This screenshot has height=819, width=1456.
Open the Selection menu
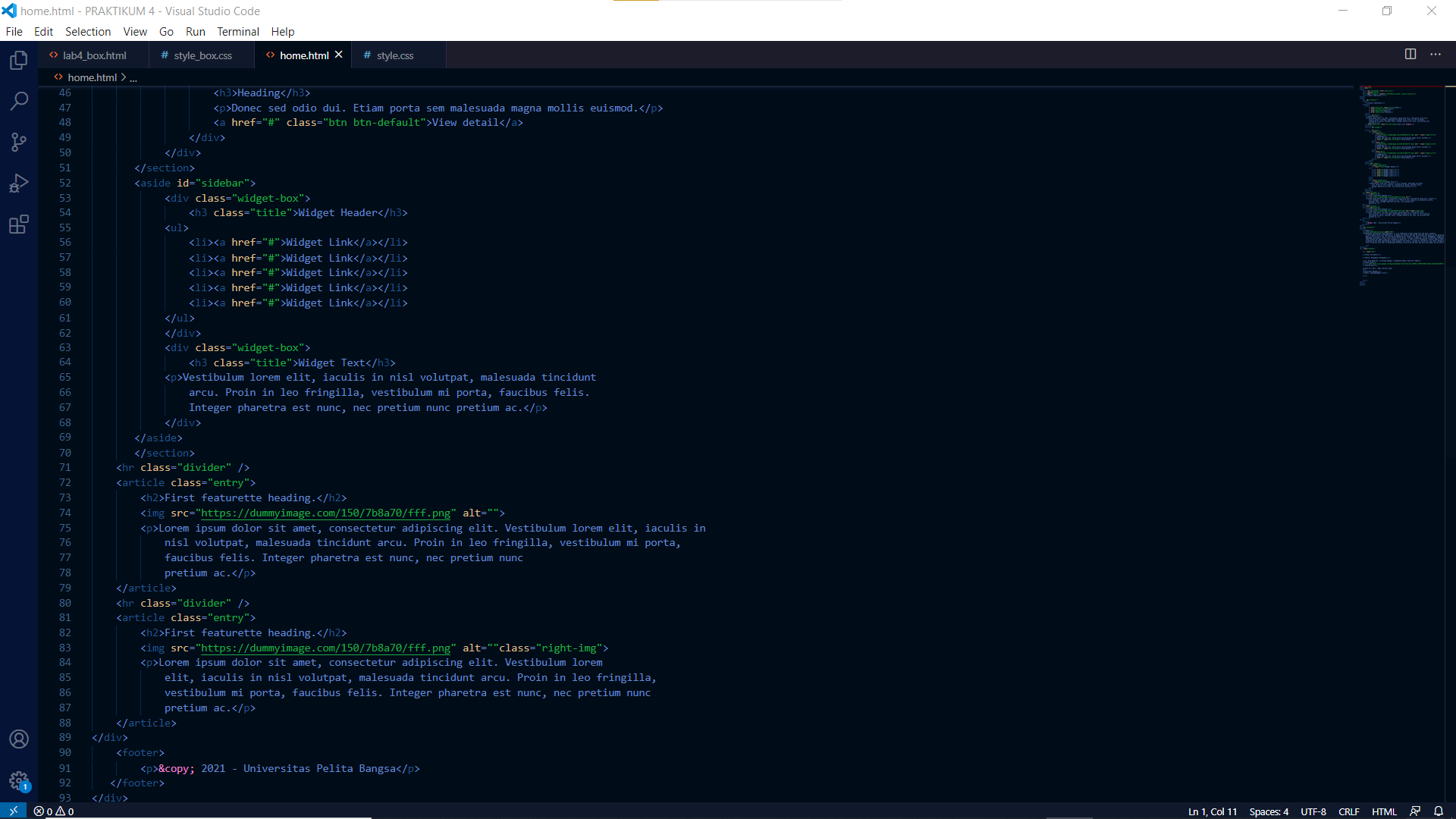(88, 31)
